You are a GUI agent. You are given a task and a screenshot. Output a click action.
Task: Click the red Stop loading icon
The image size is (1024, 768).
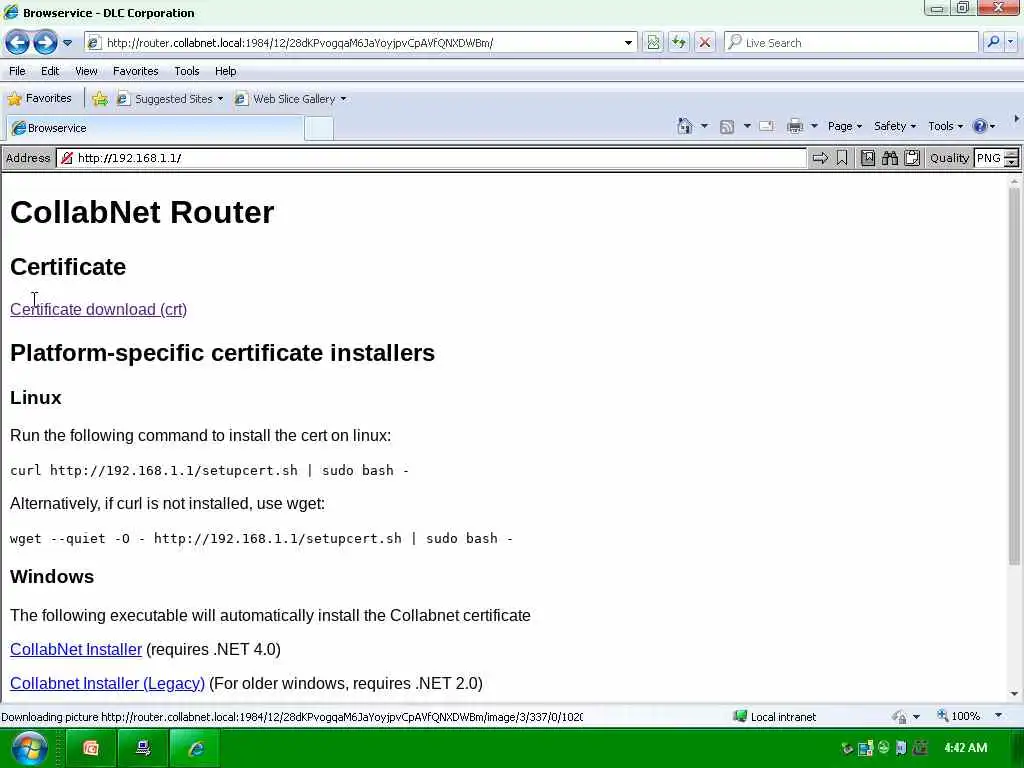coord(705,42)
